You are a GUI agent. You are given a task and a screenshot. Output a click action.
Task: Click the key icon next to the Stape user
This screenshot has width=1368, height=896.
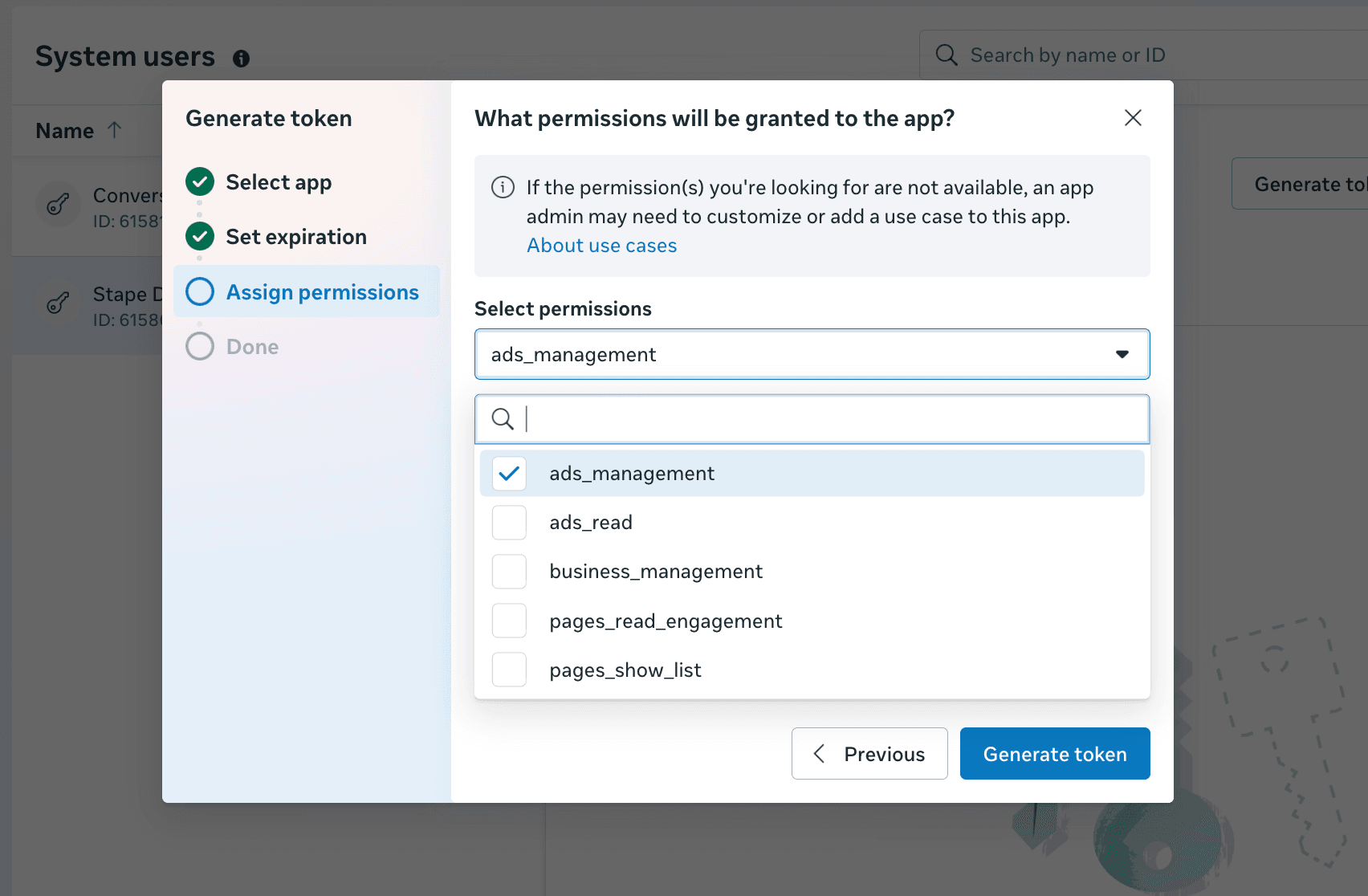[x=57, y=303]
